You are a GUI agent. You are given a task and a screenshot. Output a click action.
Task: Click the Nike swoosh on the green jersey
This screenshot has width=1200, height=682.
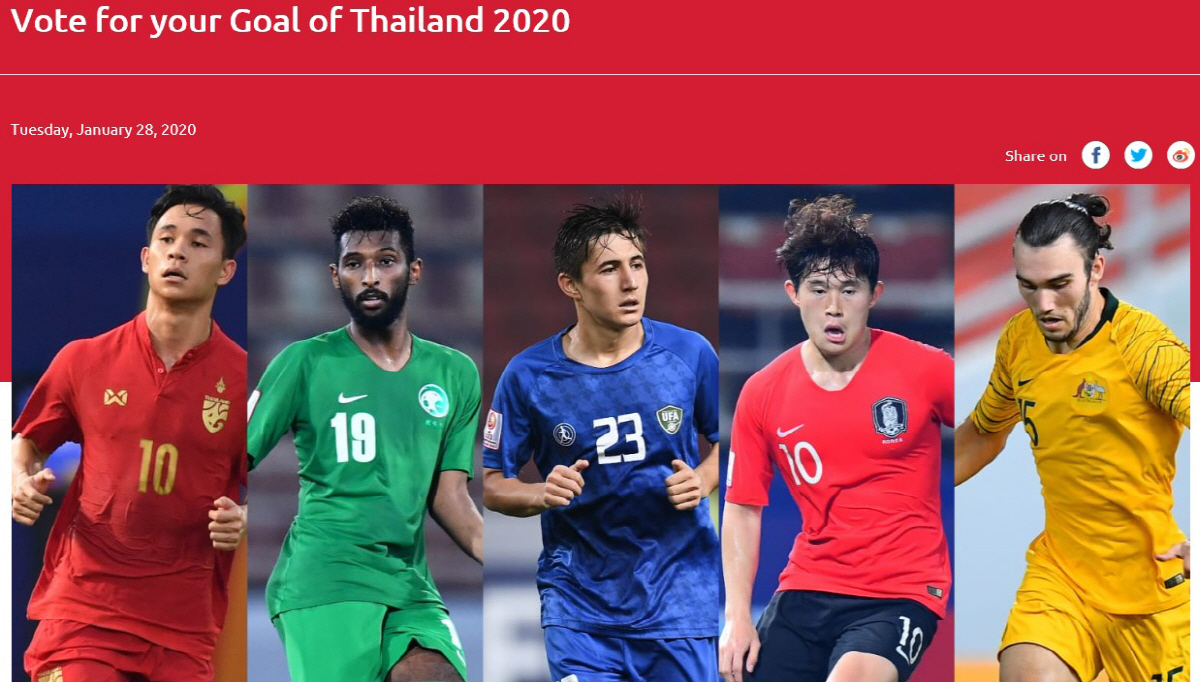[352, 397]
